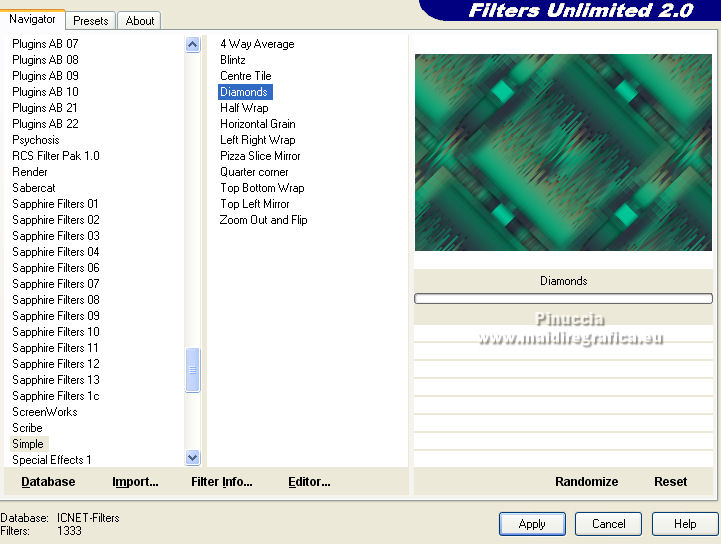This screenshot has width=721, height=544.
Task: Click the category list scroll-up arrow
Action: tap(193, 45)
